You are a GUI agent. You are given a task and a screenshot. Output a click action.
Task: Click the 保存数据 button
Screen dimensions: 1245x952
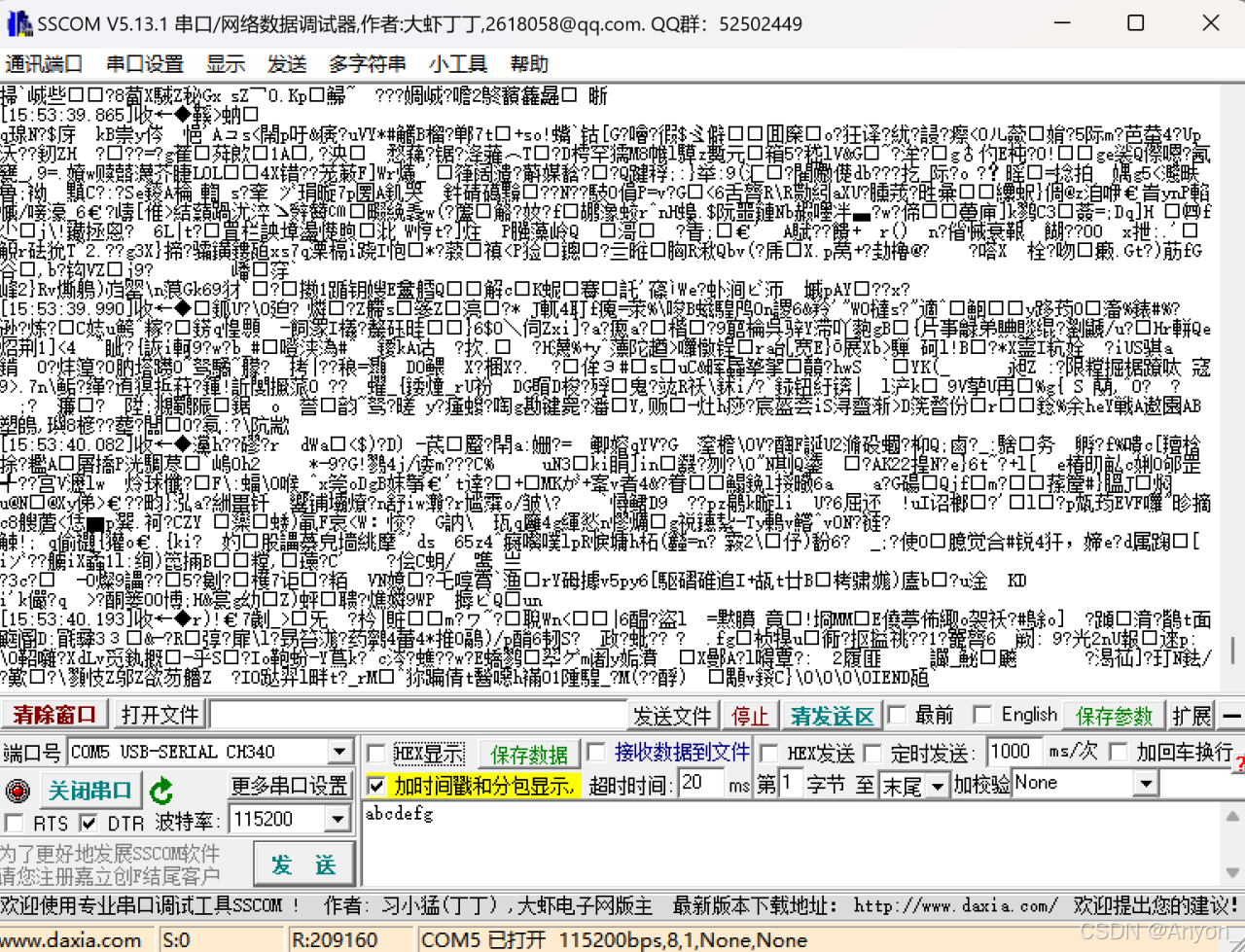click(529, 755)
